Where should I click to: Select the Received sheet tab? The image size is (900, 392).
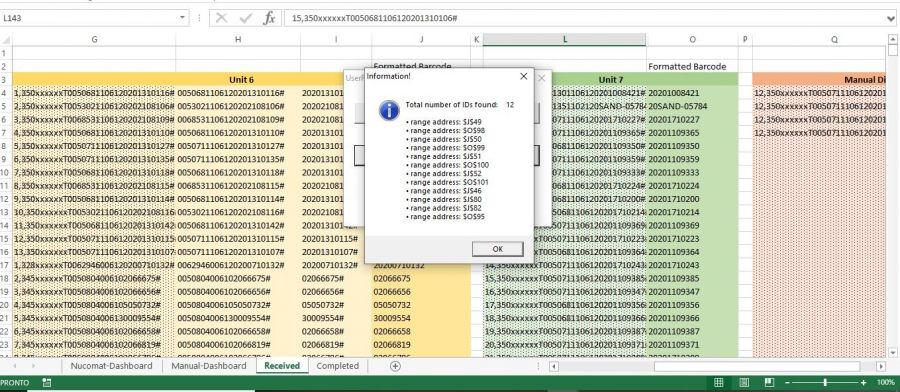click(282, 366)
